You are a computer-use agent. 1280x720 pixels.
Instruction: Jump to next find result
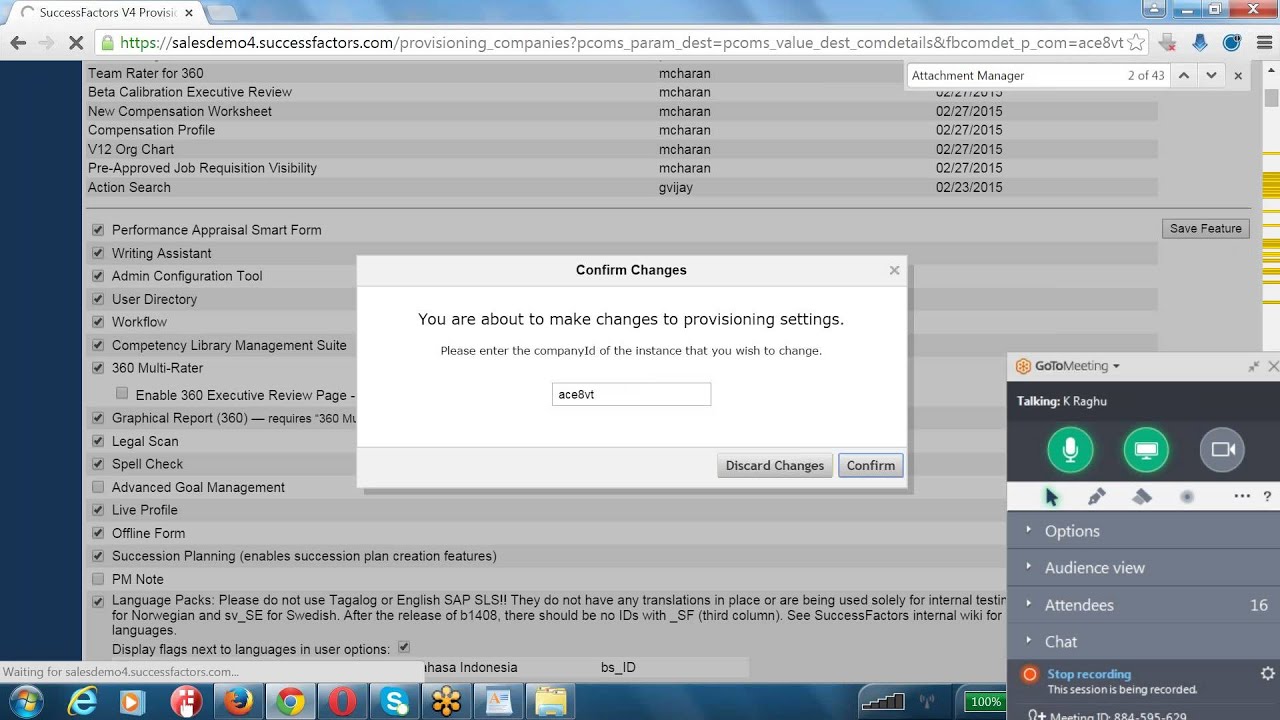[1211, 75]
